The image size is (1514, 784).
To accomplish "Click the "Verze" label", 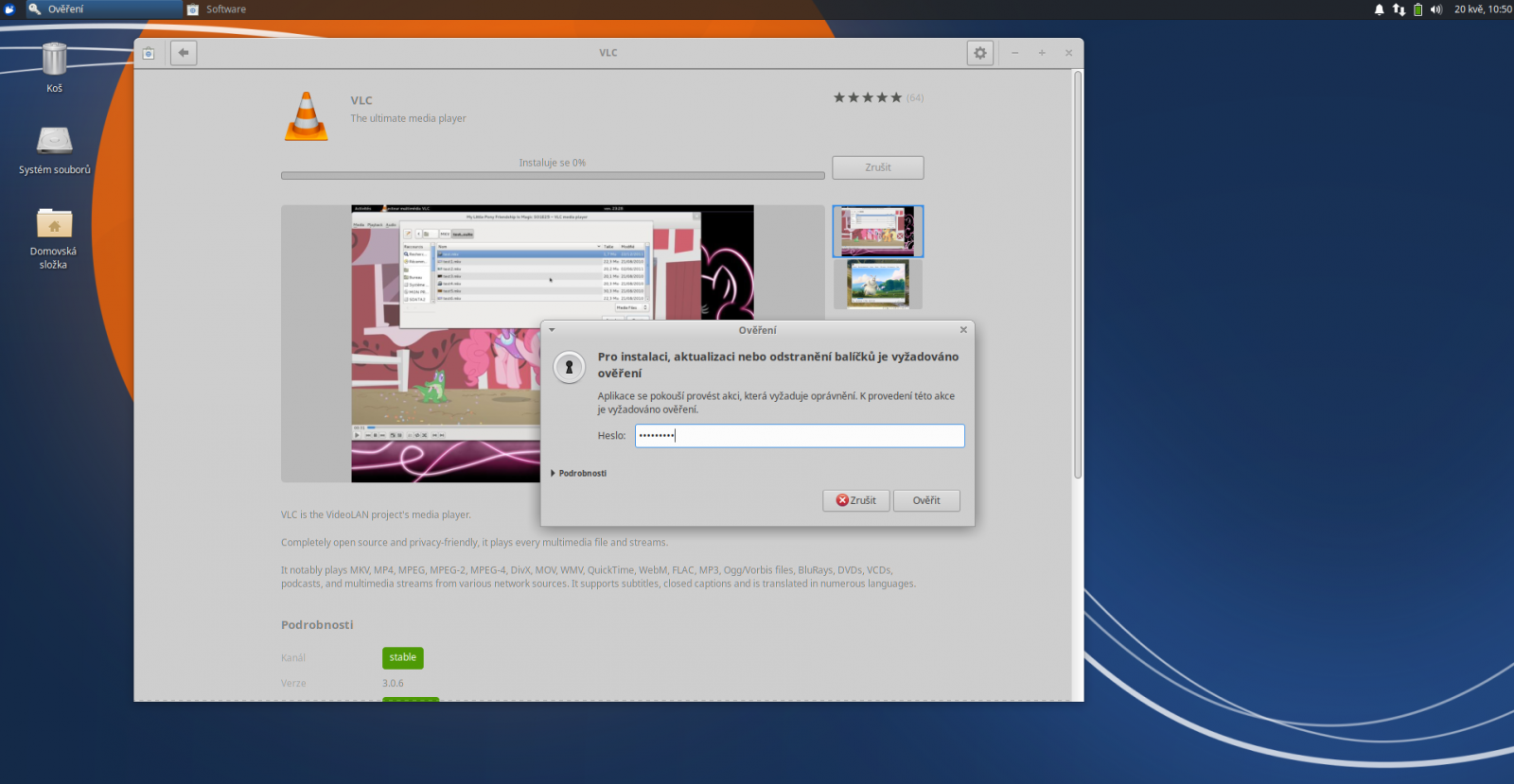I will pos(293,683).
